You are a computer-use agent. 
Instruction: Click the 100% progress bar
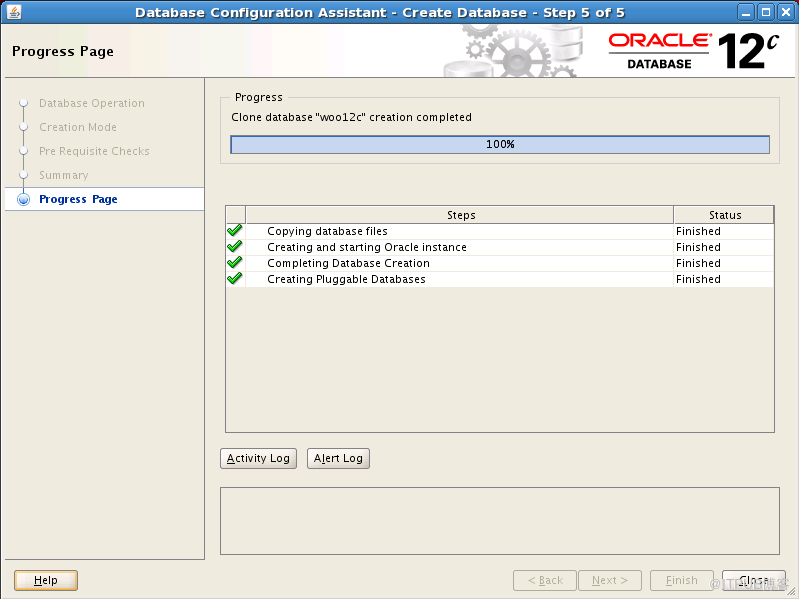500,144
